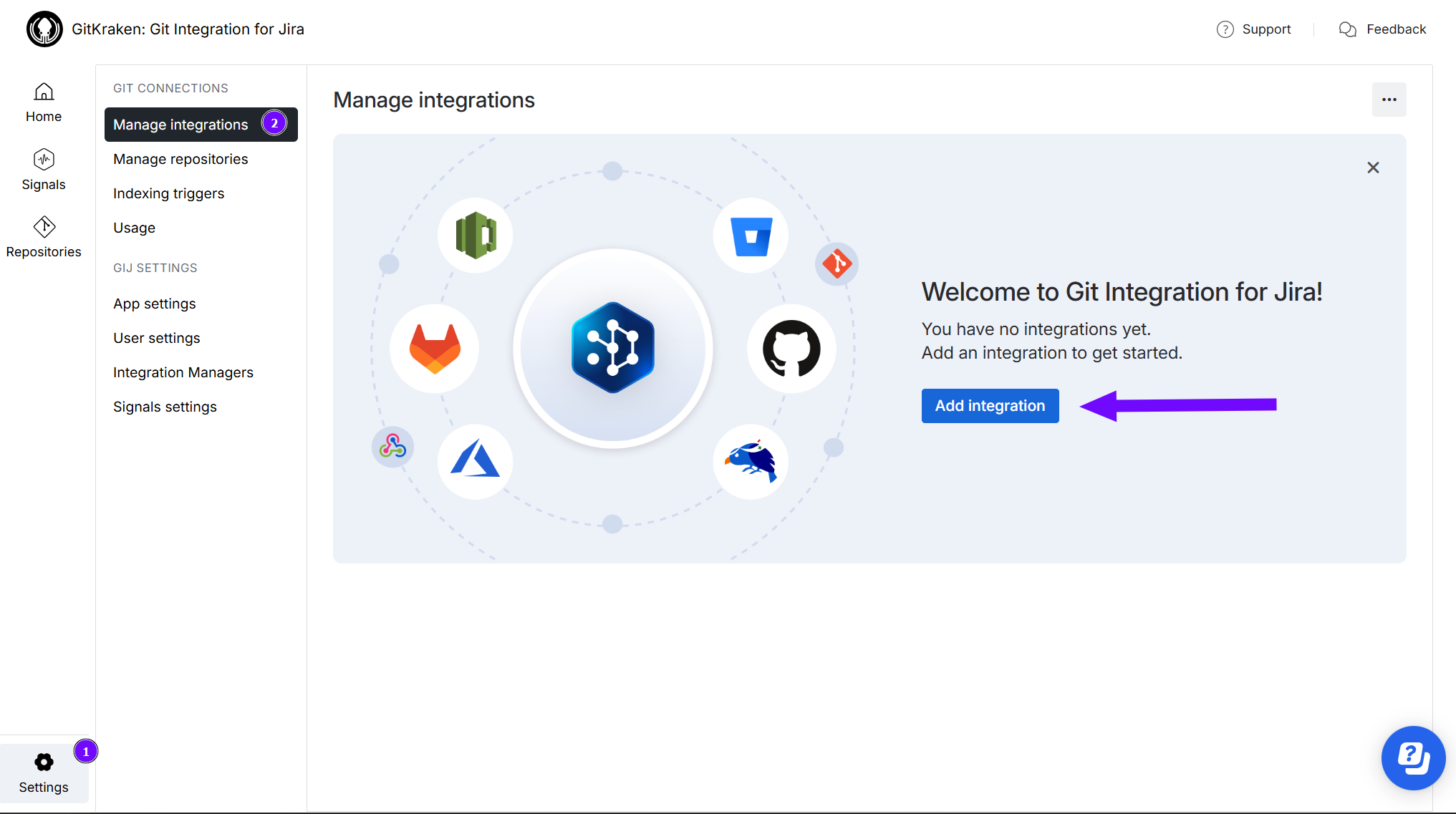Open Integration Managers settings
Viewport: 1456px width, 814px height.
tap(183, 372)
